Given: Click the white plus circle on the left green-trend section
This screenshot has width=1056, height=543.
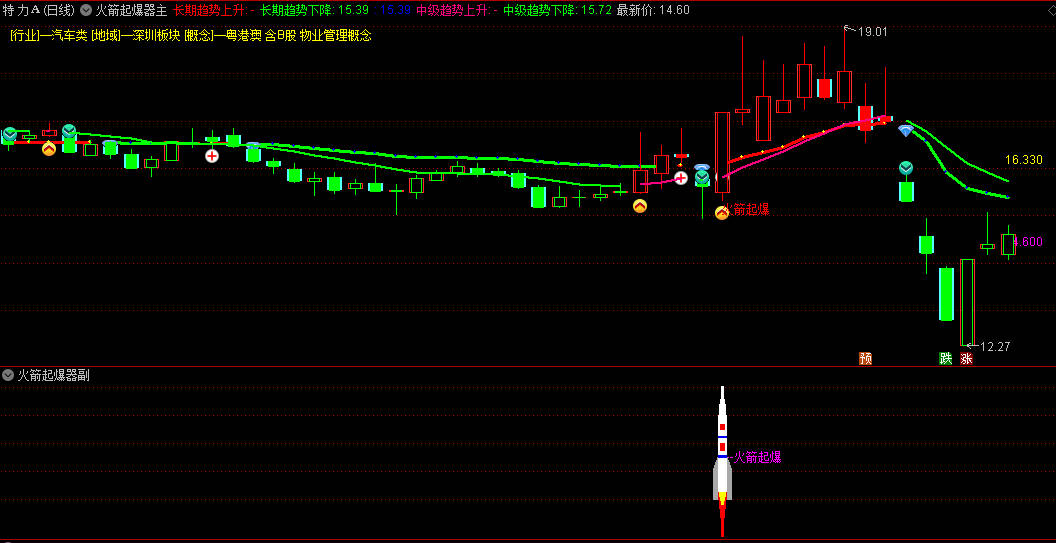Looking at the screenshot, I should 212,156.
